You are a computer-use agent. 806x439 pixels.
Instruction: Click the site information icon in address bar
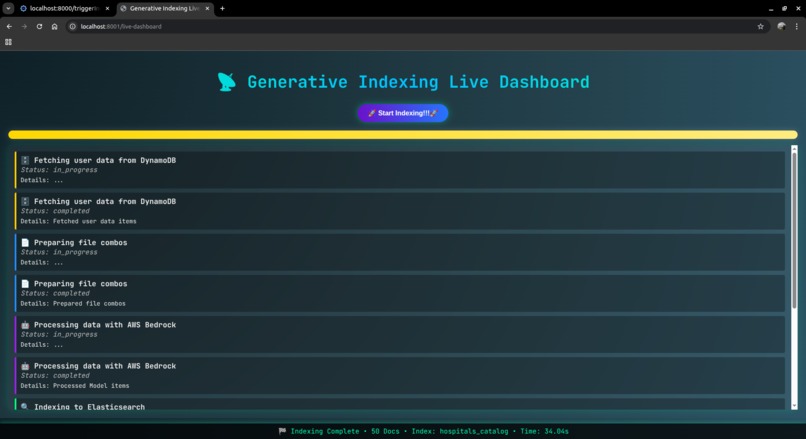(x=72, y=26)
